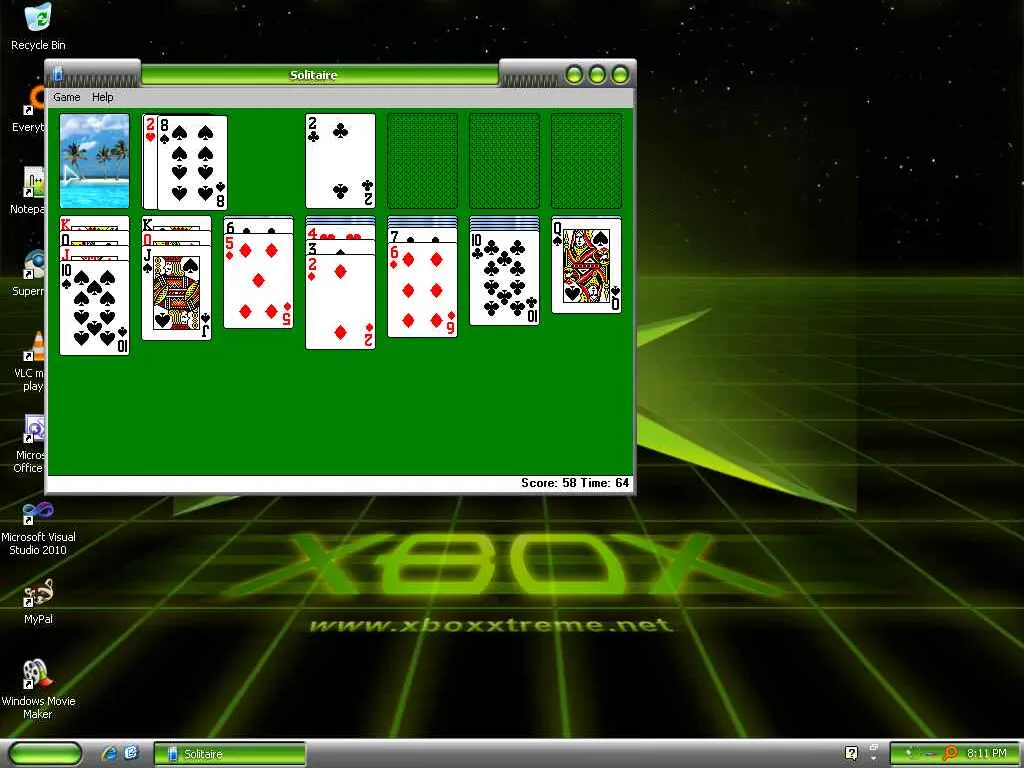Open the Windows Movie Maker shortcut
Image resolution: width=1024 pixels, height=768 pixels.
coord(38,689)
